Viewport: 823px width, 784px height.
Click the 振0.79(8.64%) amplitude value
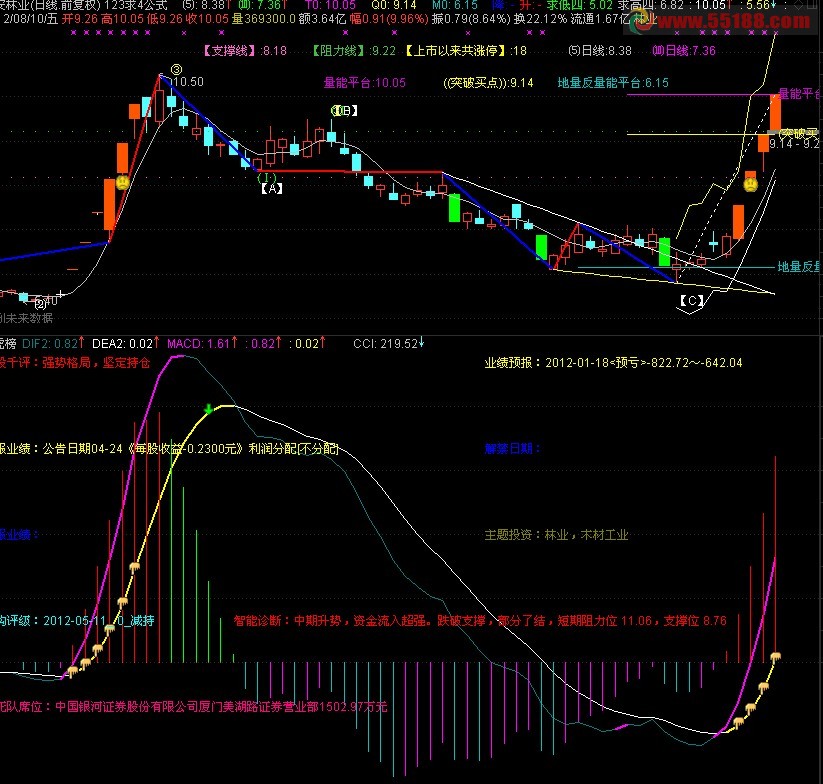pyautogui.click(x=471, y=19)
